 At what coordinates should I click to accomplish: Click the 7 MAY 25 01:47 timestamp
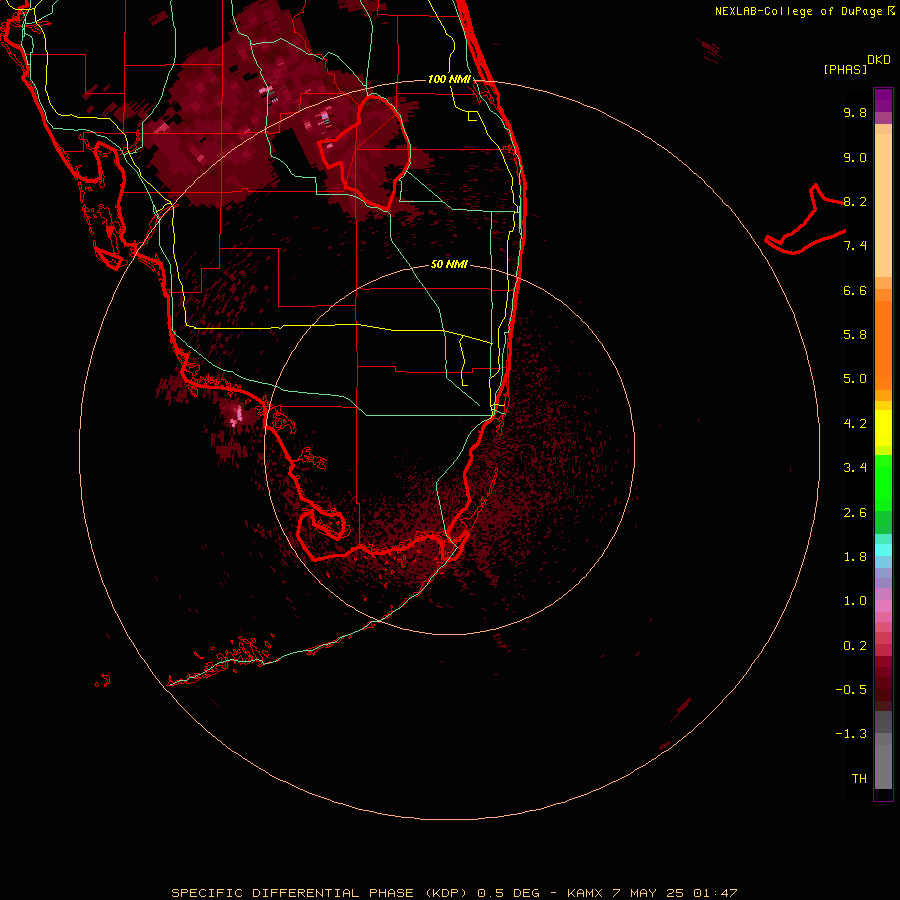[674, 893]
